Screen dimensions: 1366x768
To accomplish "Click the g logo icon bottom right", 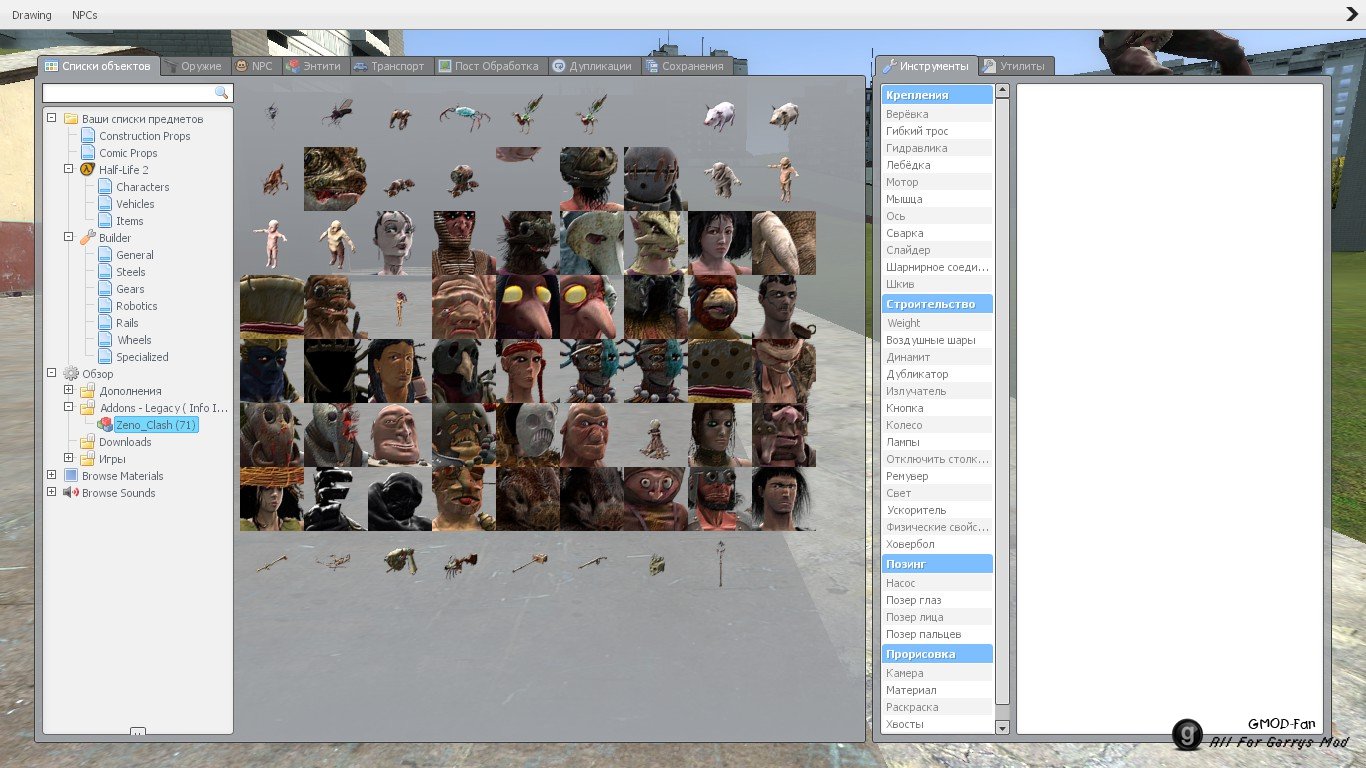I will tap(1187, 734).
